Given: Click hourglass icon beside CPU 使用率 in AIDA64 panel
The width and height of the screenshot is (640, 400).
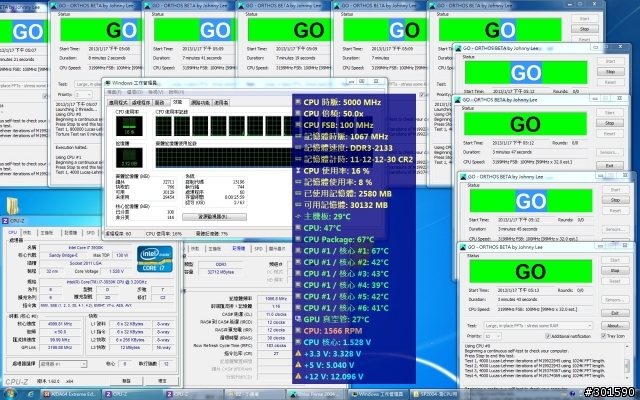Looking at the screenshot, I should tap(298, 171).
